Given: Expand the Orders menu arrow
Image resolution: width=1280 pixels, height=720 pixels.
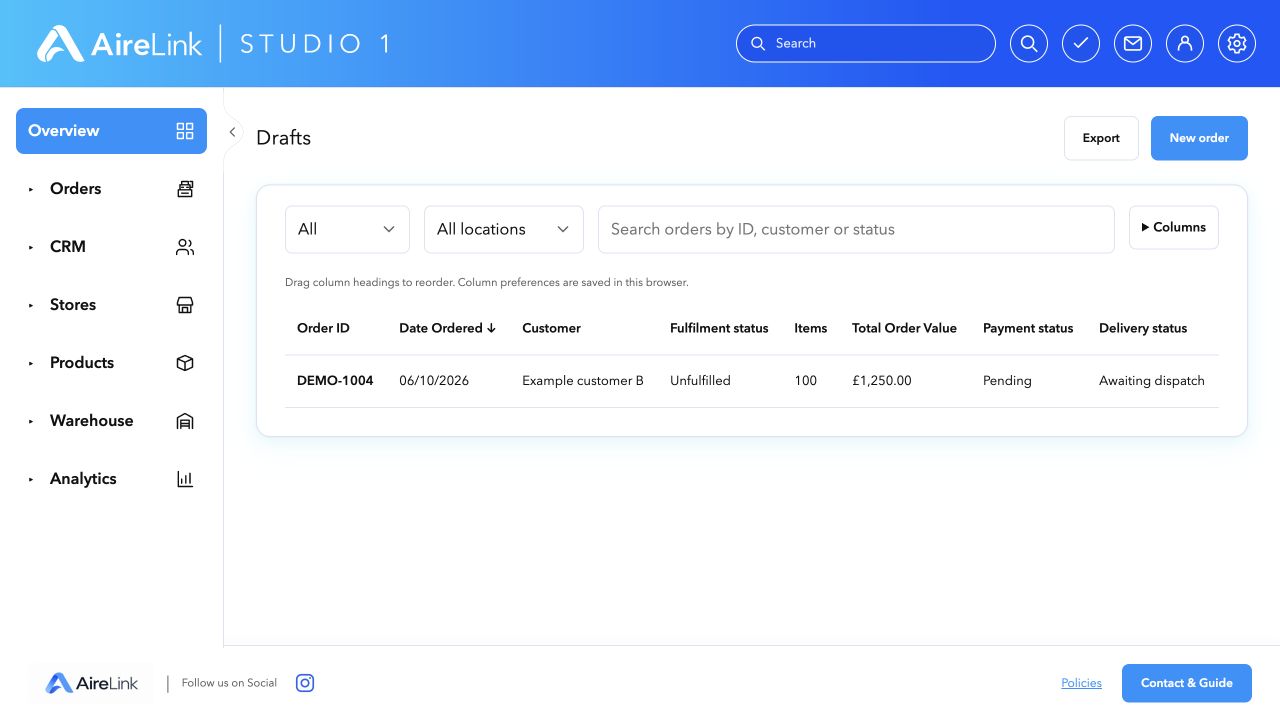Looking at the screenshot, I should tap(31, 189).
